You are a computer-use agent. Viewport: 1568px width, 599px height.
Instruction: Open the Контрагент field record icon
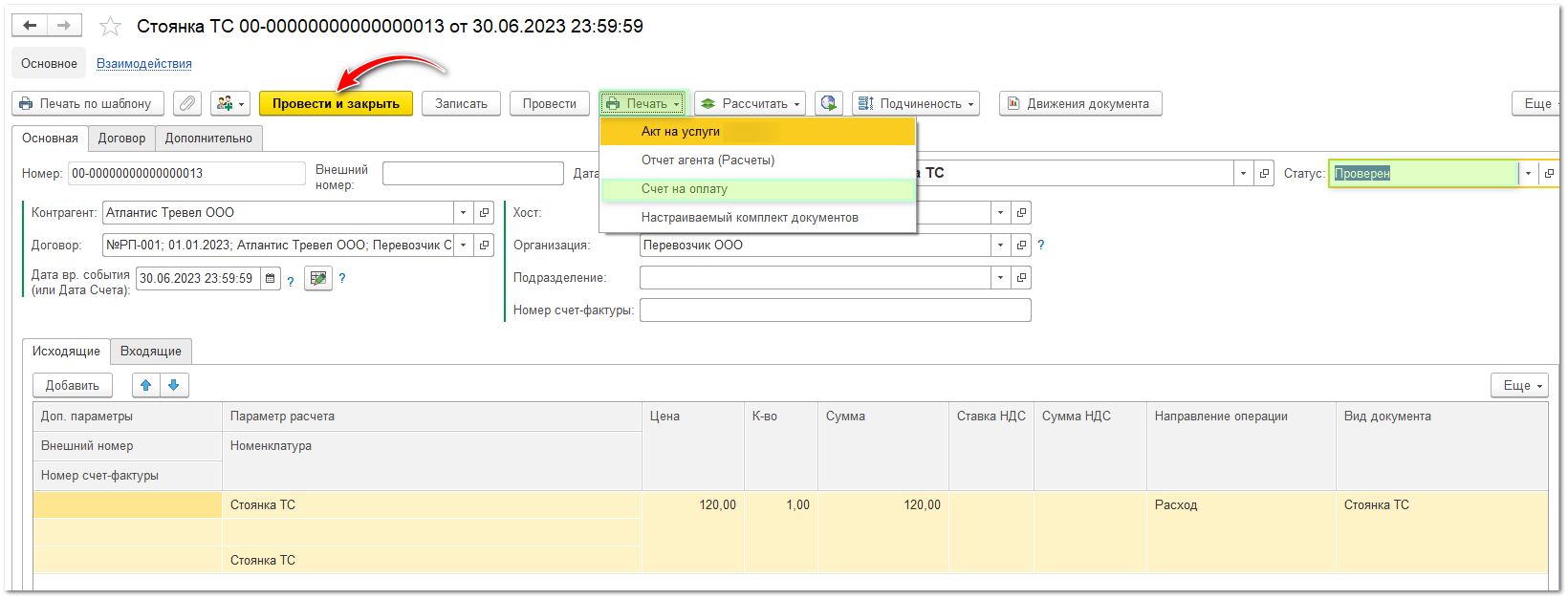pos(485,213)
